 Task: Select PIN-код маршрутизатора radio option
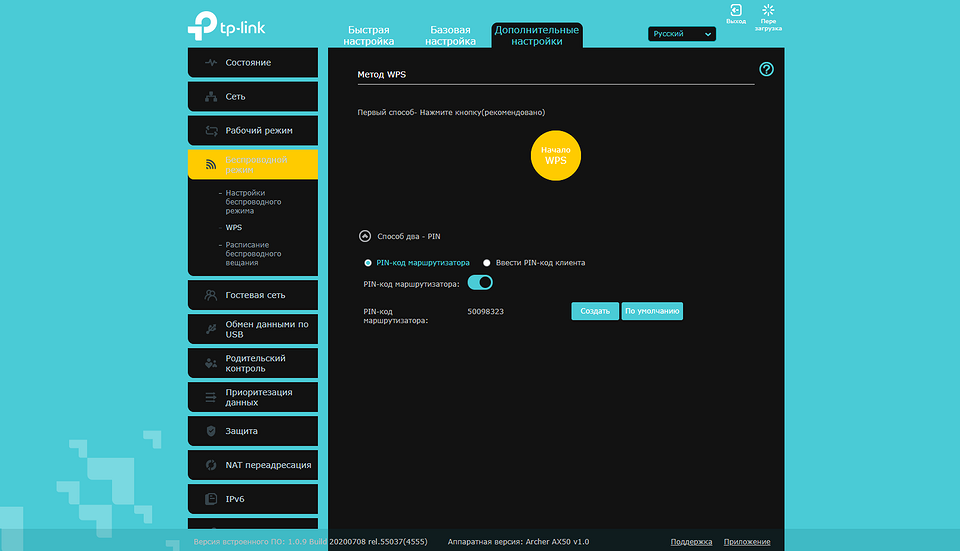pyautogui.click(x=368, y=263)
